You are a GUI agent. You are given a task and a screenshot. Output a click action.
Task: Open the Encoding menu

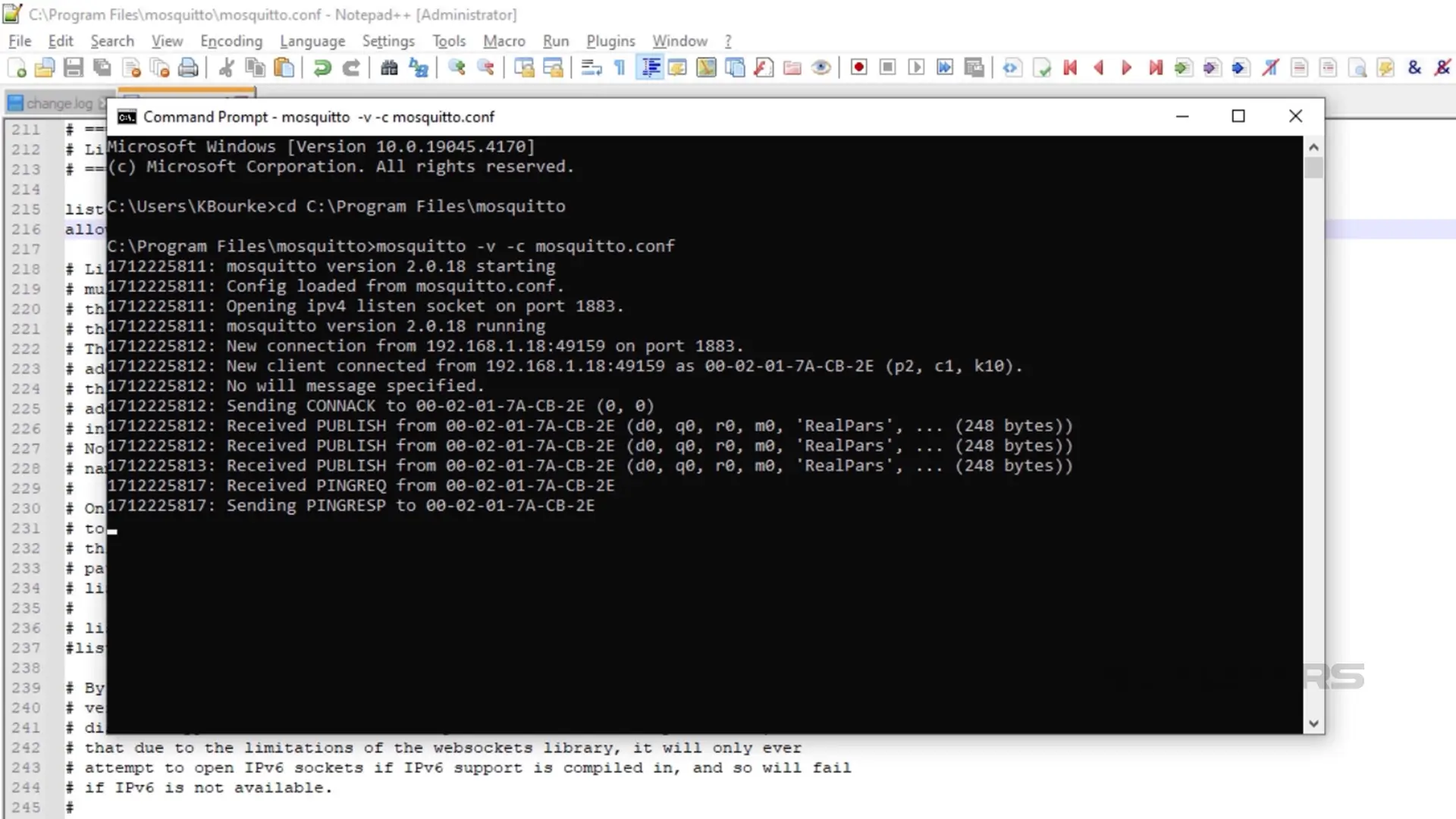click(x=231, y=41)
